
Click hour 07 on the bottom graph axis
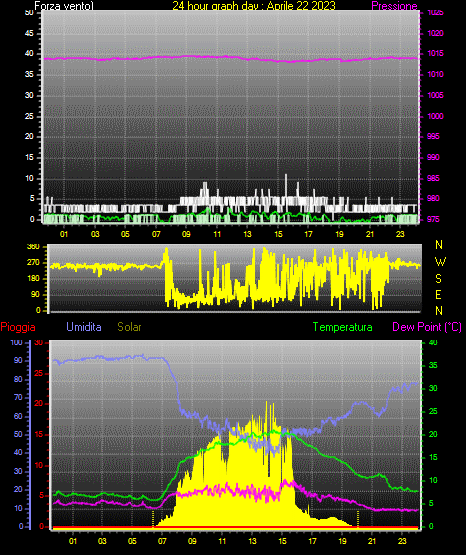pyautogui.click(x=162, y=541)
